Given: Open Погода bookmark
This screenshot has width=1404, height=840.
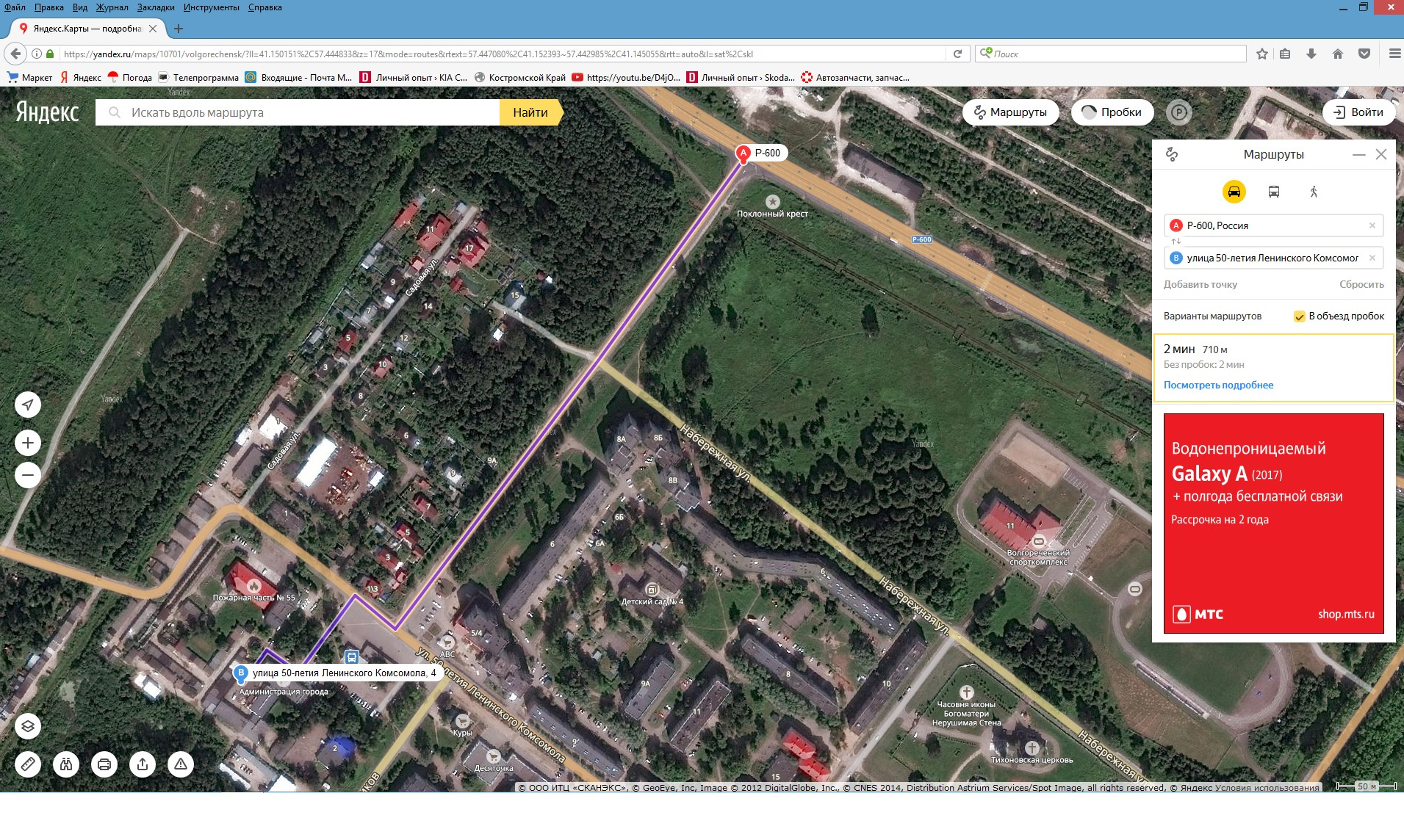Looking at the screenshot, I should tap(130, 77).
